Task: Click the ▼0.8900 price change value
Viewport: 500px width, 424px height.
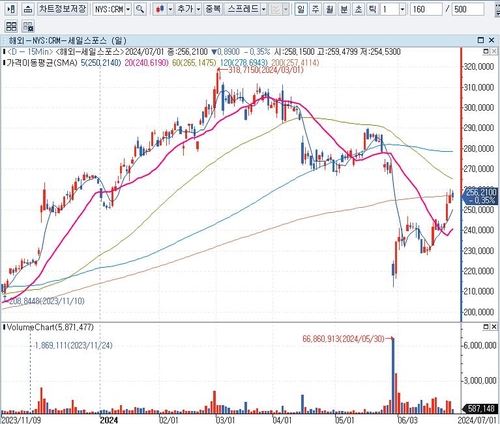Action: click(x=226, y=52)
